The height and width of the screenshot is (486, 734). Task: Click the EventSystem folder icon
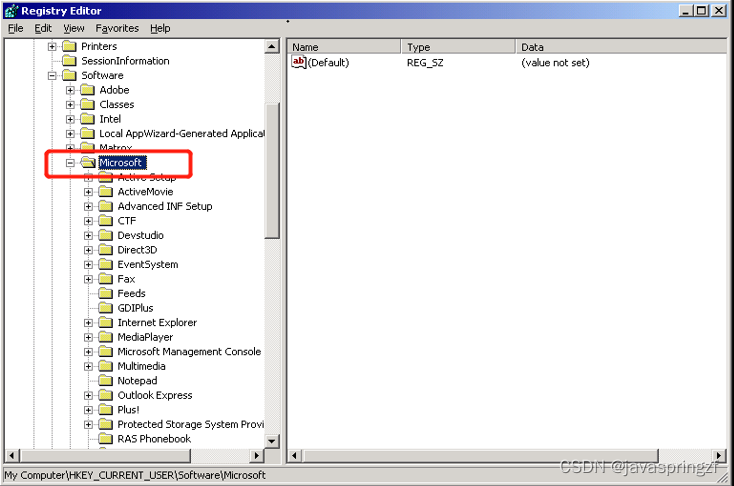[x=106, y=264]
